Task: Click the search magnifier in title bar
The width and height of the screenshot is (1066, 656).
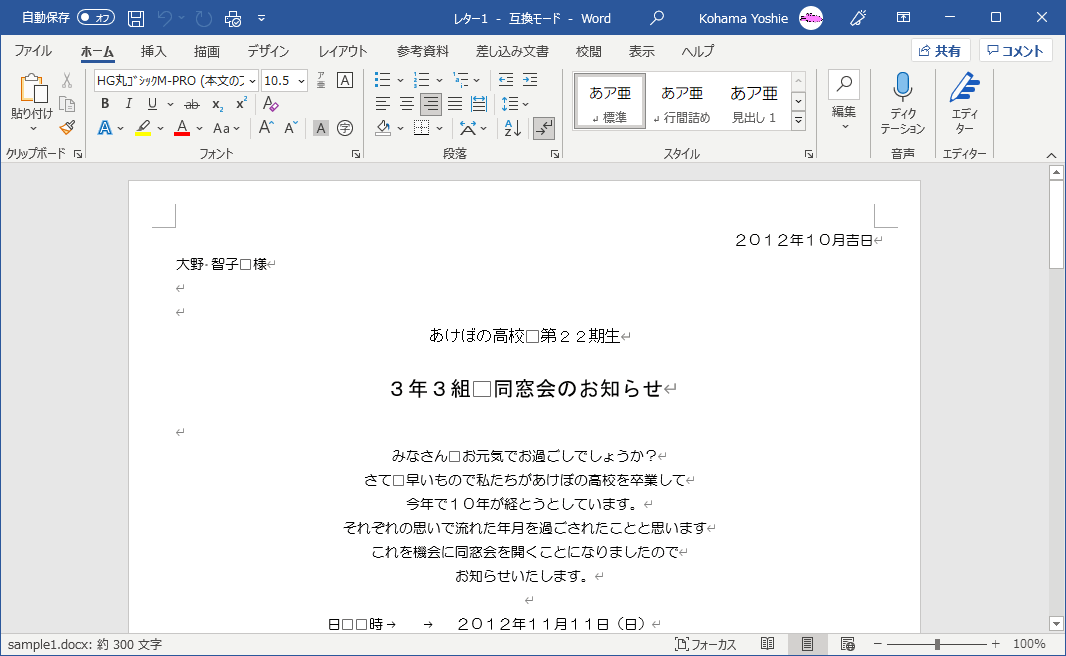Action: point(657,18)
